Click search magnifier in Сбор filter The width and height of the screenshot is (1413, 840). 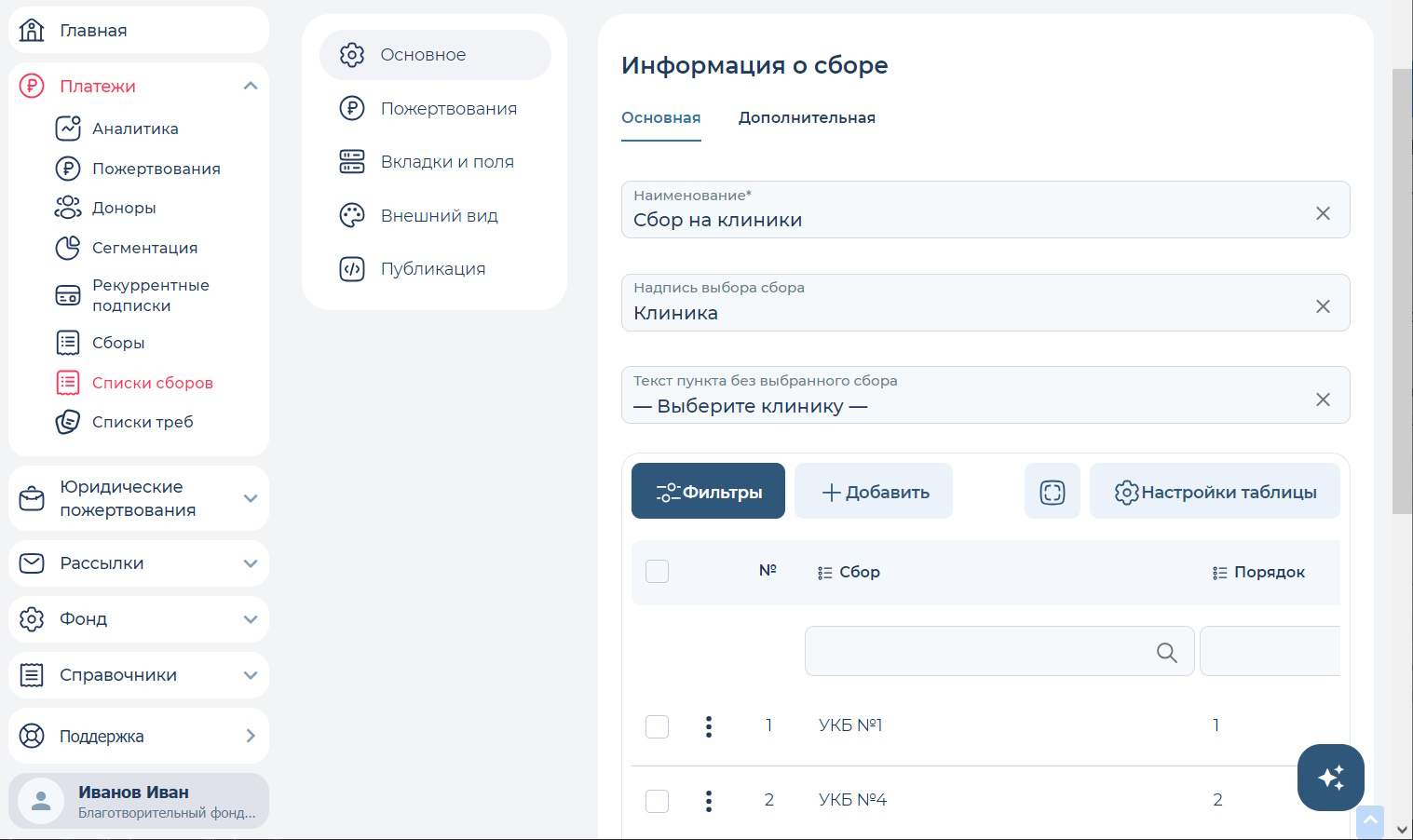pos(1166,652)
